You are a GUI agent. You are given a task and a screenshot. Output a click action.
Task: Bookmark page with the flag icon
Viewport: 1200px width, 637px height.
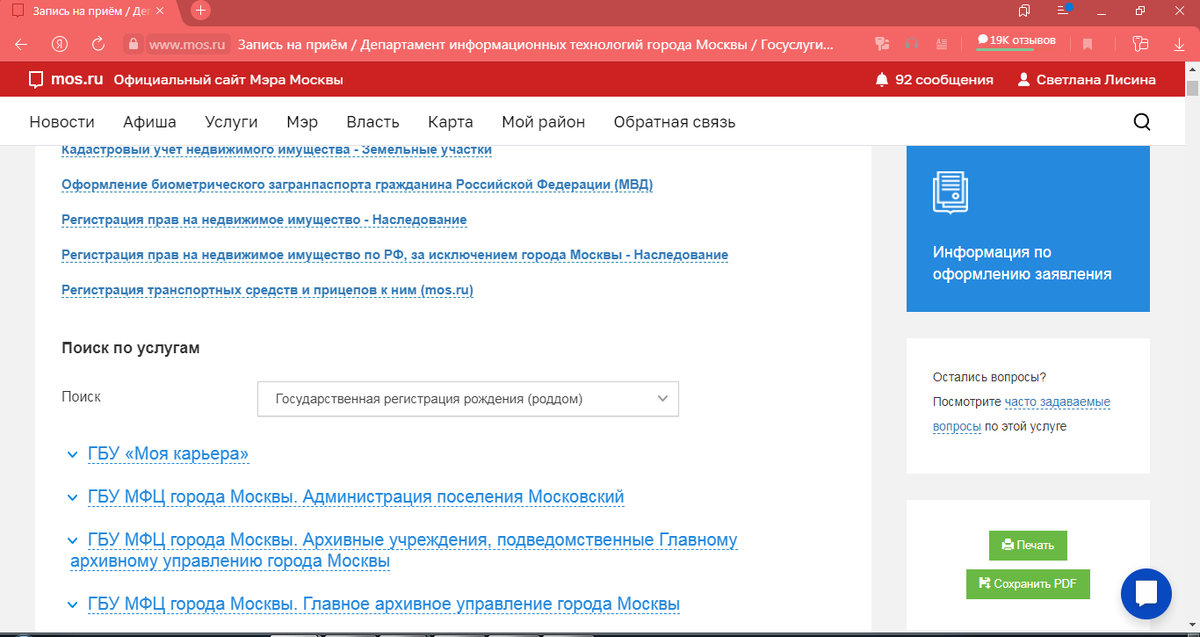coord(1089,44)
